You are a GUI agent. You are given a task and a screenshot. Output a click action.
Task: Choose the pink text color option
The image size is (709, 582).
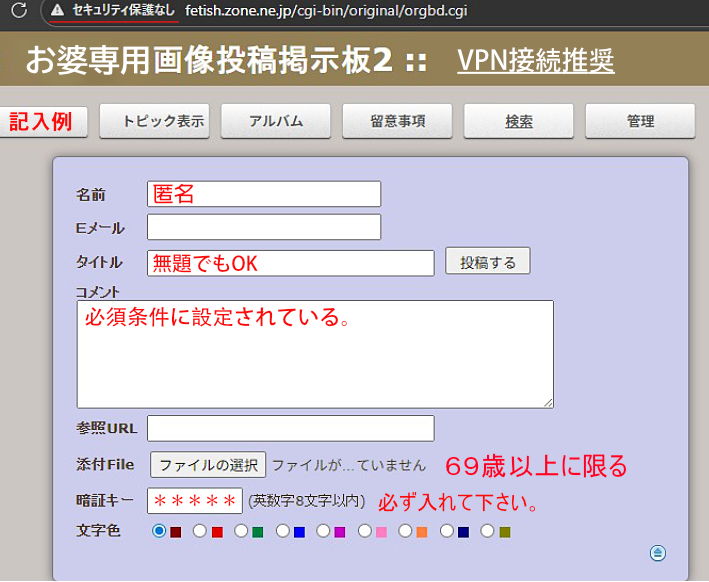(x=365, y=531)
